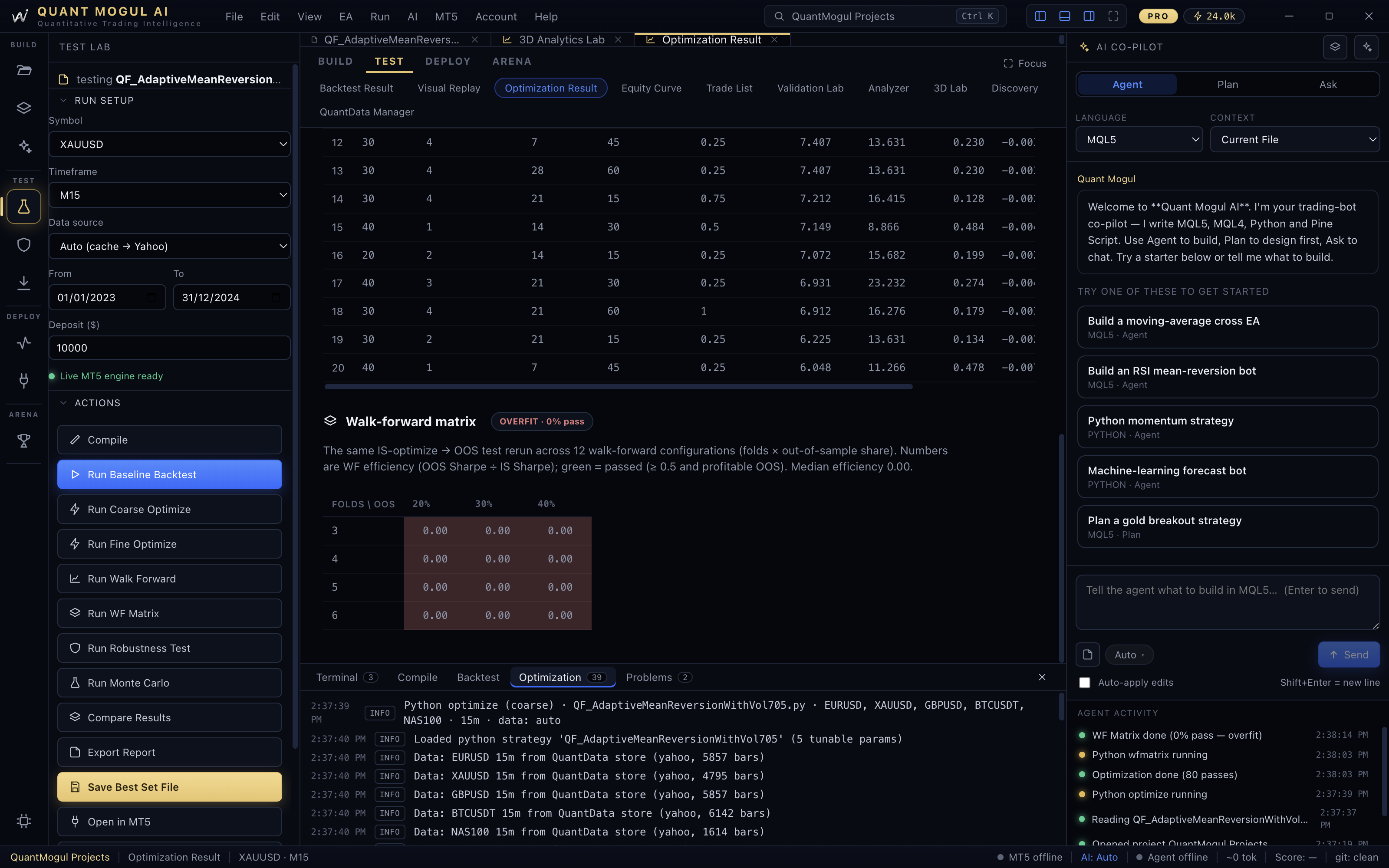Close the bottom output panel with the X
The image size is (1389, 868).
(1042, 677)
